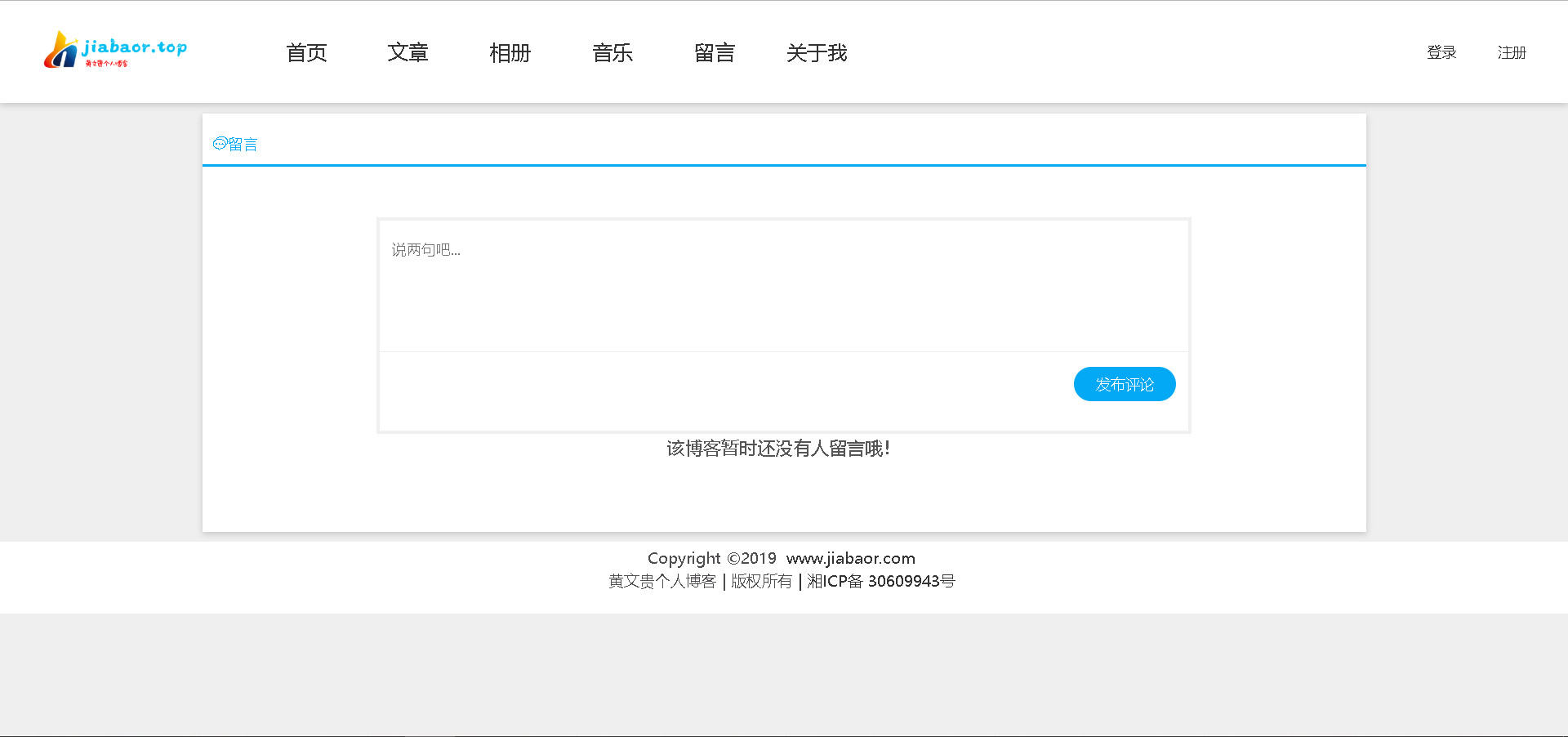Select the 留言 nav menu item
This screenshot has height=737, width=1568.
715,53
